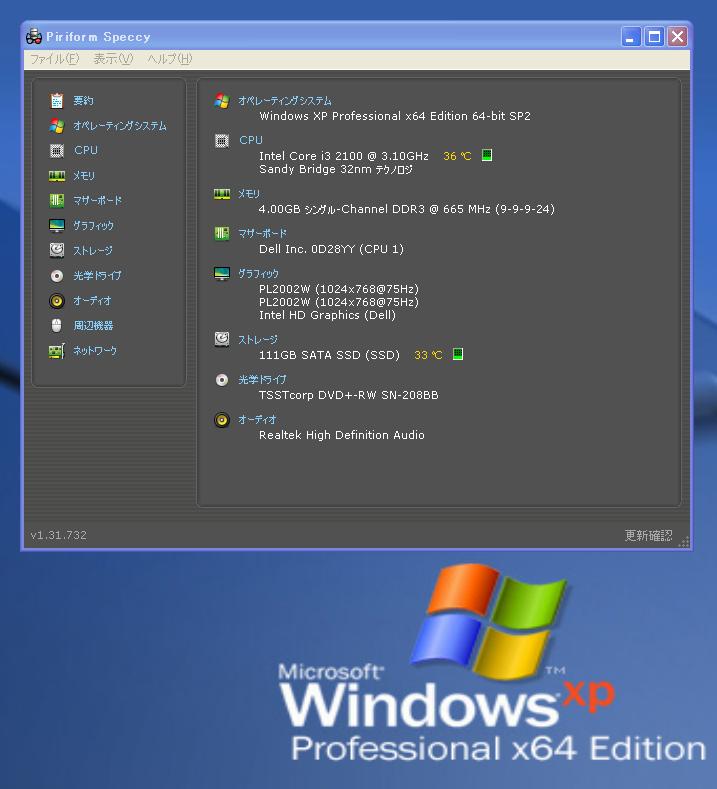Image resolution: width=717 pixels, height=789 pixels.
Task: Click the グラフィック heading link in the summary
Action: click(x=258, y=273)
